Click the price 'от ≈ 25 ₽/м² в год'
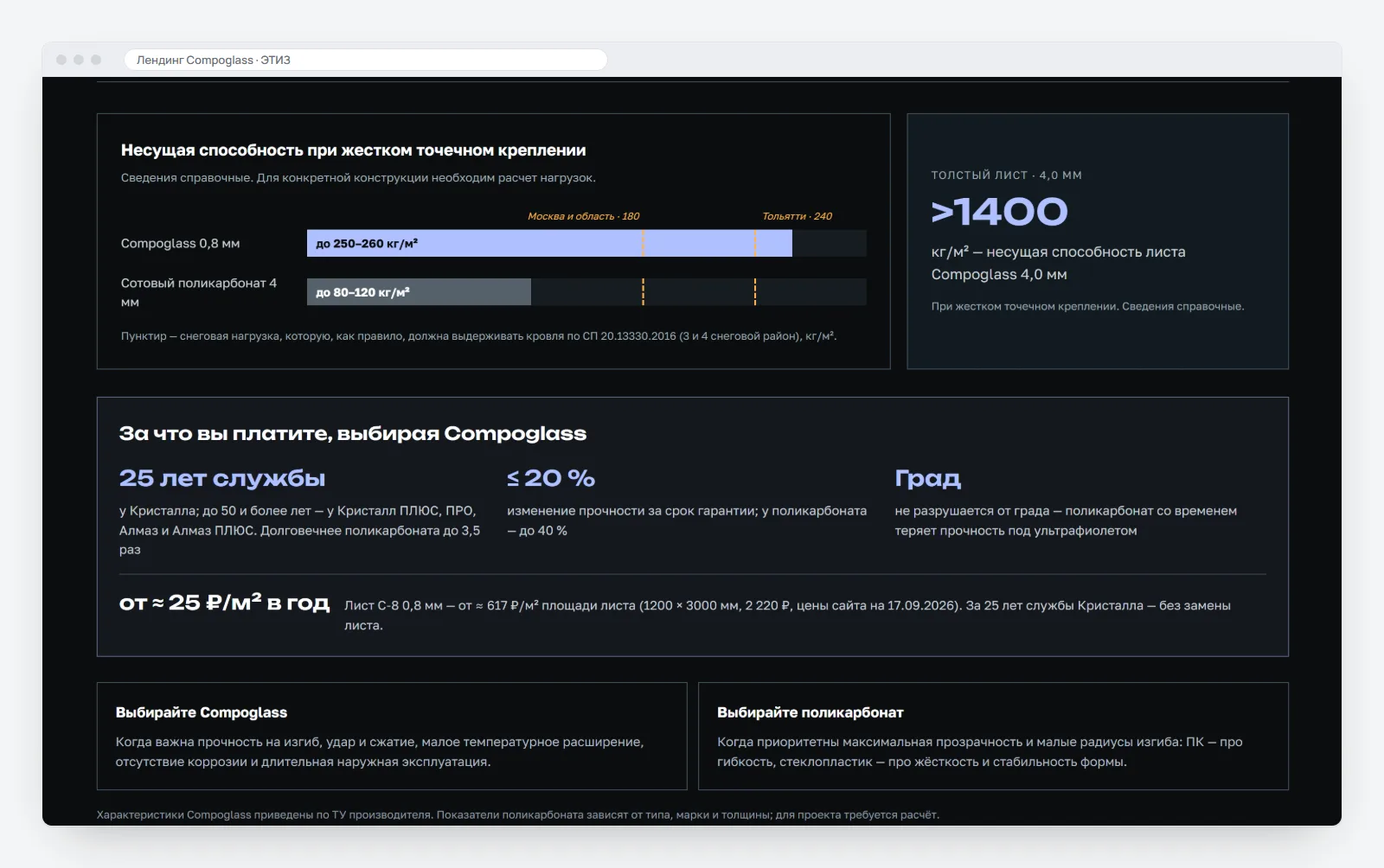 tap(224, 603)
